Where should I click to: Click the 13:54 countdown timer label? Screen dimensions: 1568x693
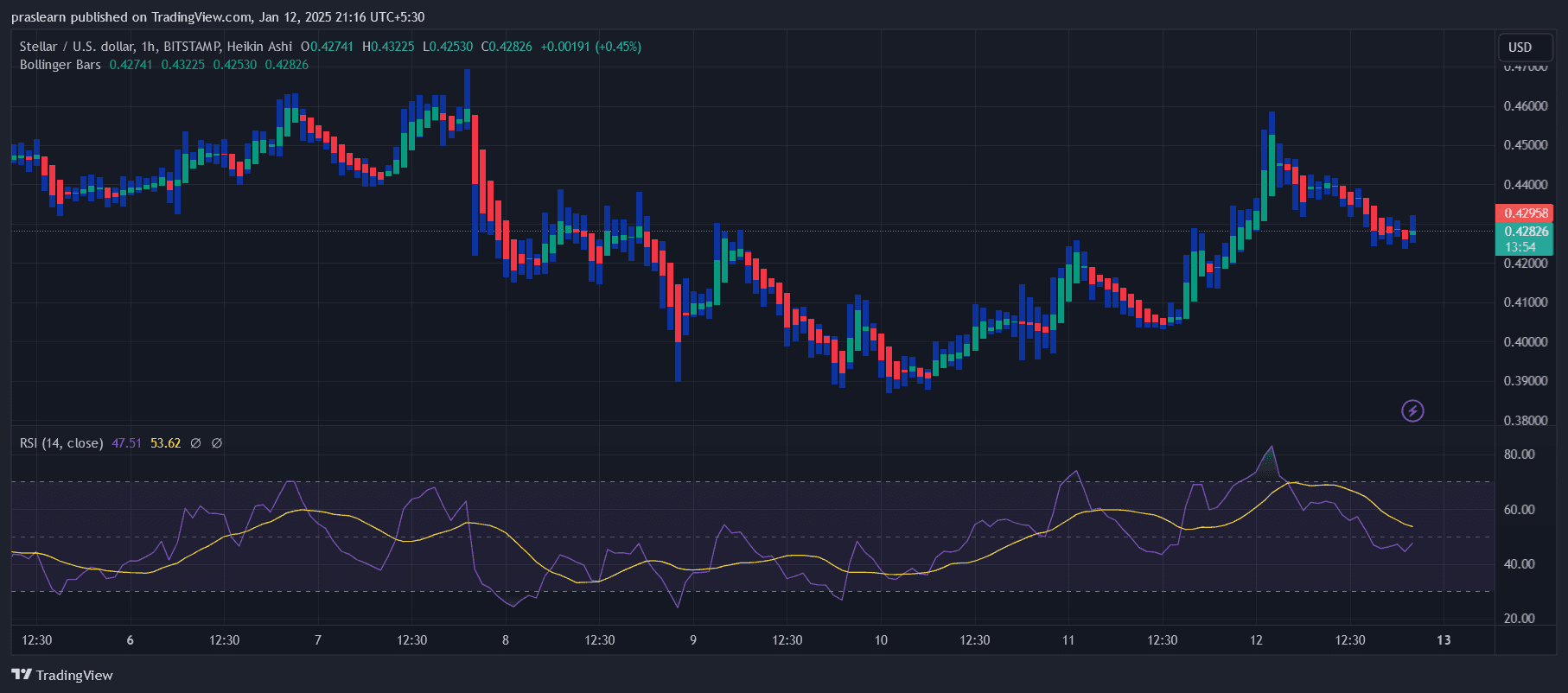click(x=1520, y=247)
